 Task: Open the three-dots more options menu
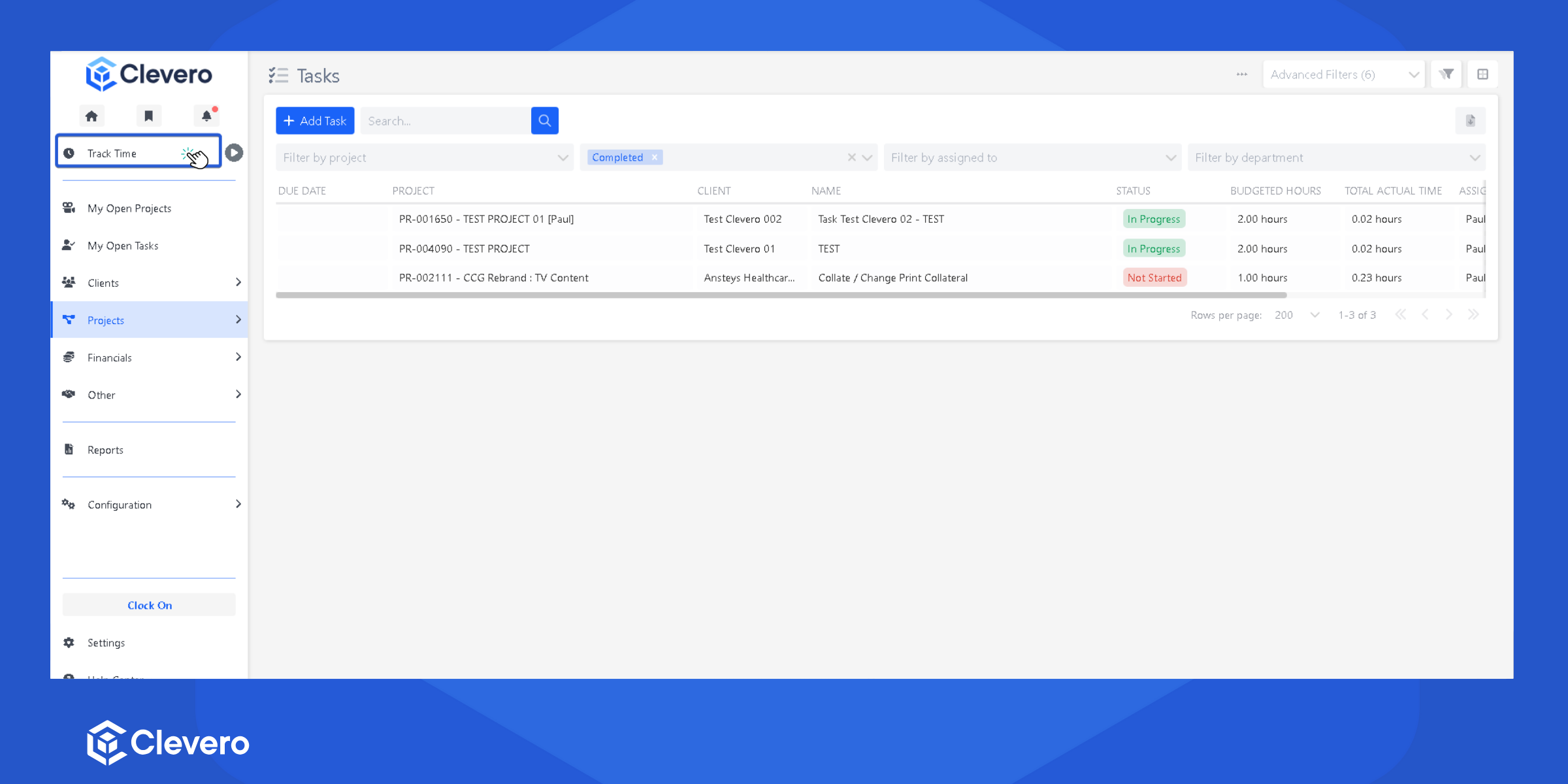coord(1241,74)
